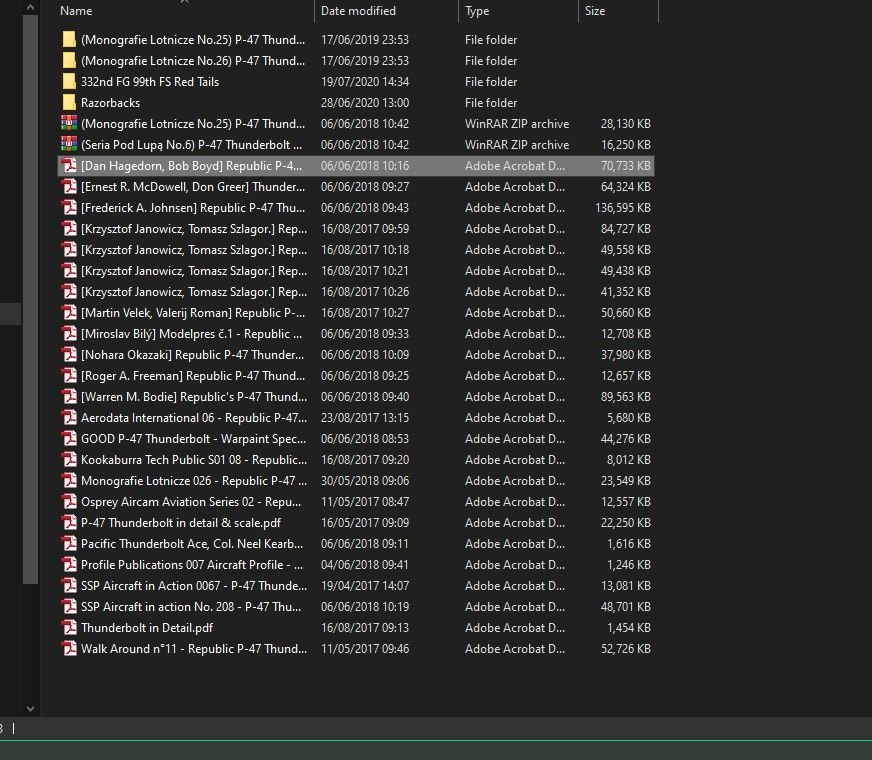Click PDF icon of GOOD P-47 Thunderbolt Warpaint file
872x760 pixels.
coord(69,439)
